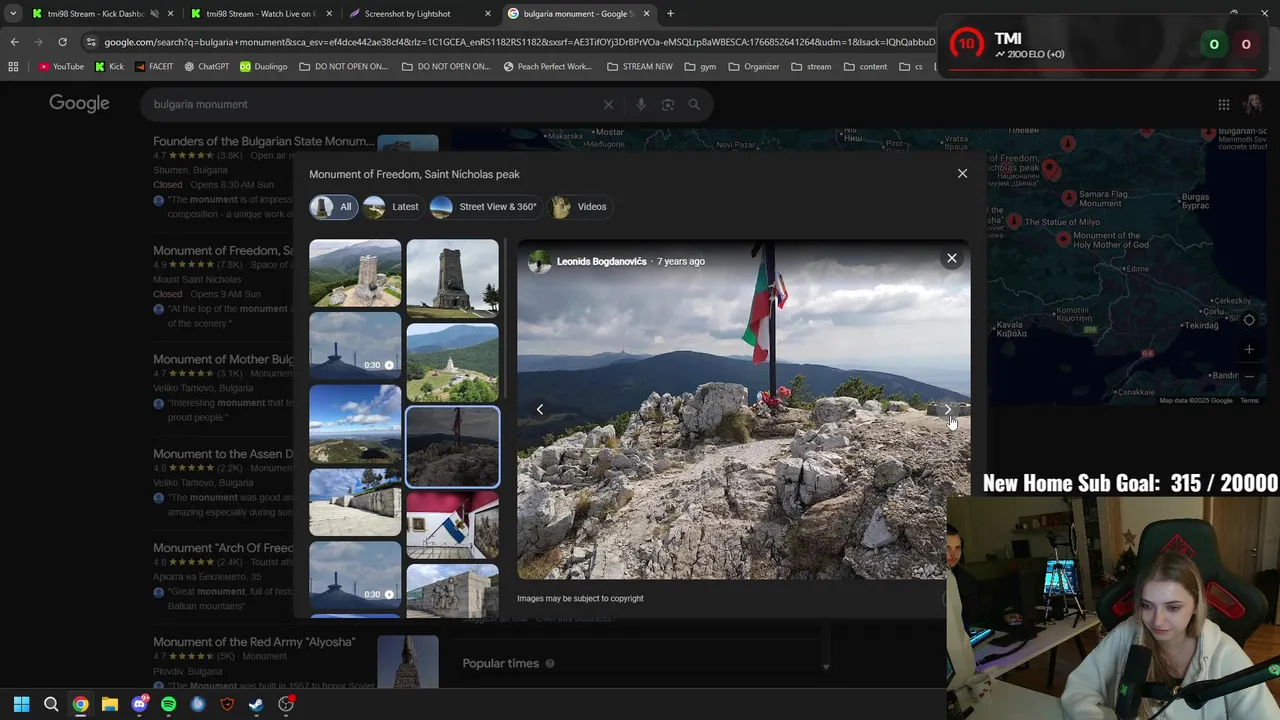Viewport: 1280px width, 720px height.
Task: Open OBS Studio from the taskbar
Action: click(x=286, y=704)
